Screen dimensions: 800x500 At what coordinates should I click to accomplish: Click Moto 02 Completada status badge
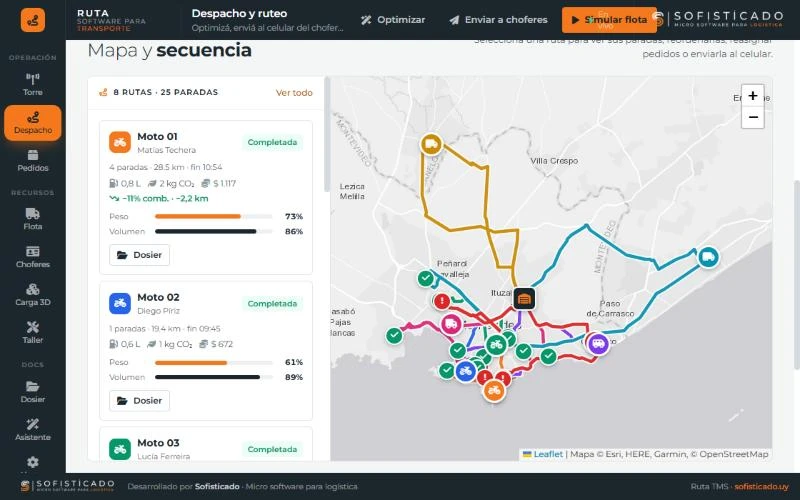(x=272, y=304)
